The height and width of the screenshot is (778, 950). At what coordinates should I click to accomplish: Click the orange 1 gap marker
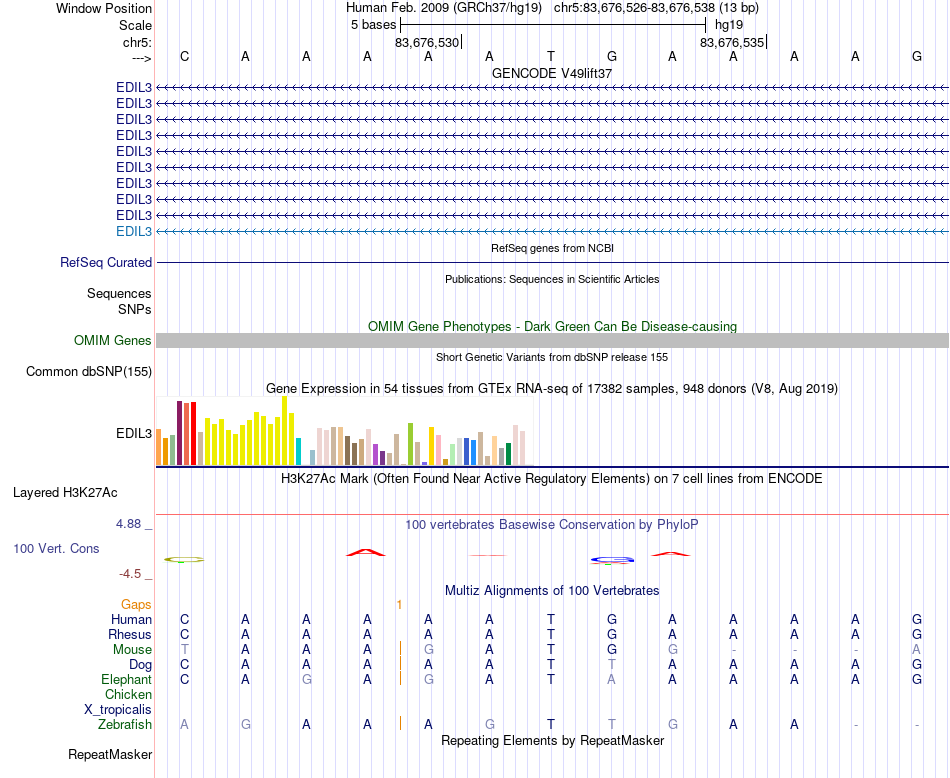(x=399, y=605)
